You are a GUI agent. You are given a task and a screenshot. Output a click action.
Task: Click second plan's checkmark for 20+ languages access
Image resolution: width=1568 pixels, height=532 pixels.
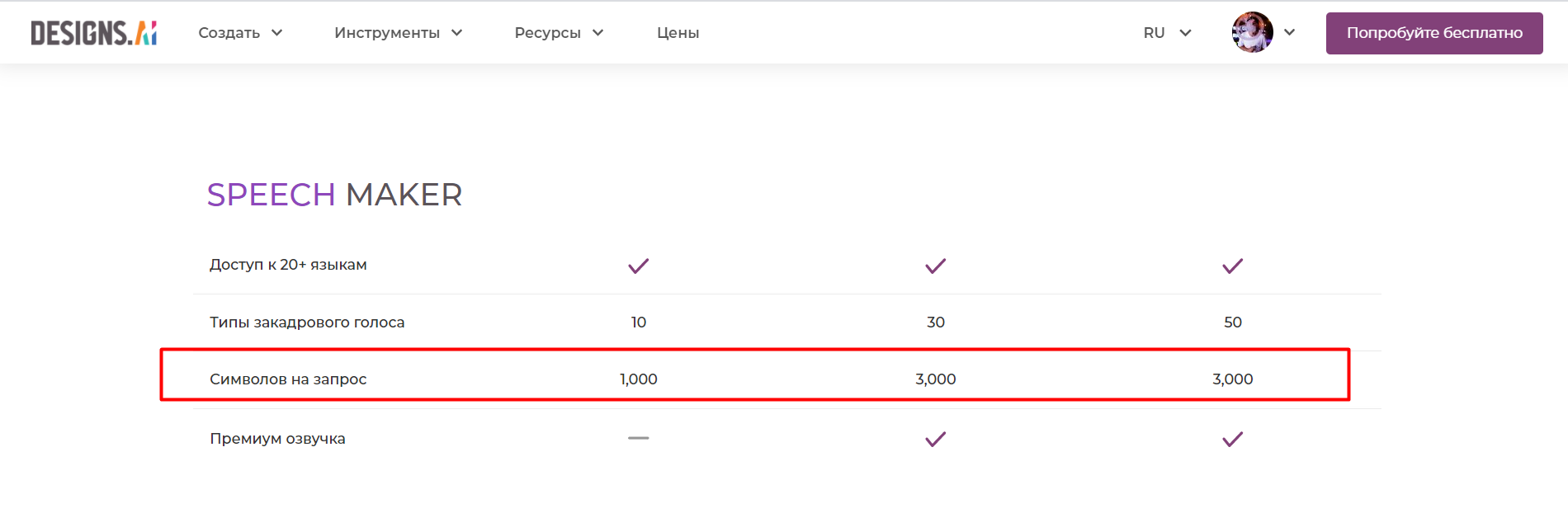935,266
